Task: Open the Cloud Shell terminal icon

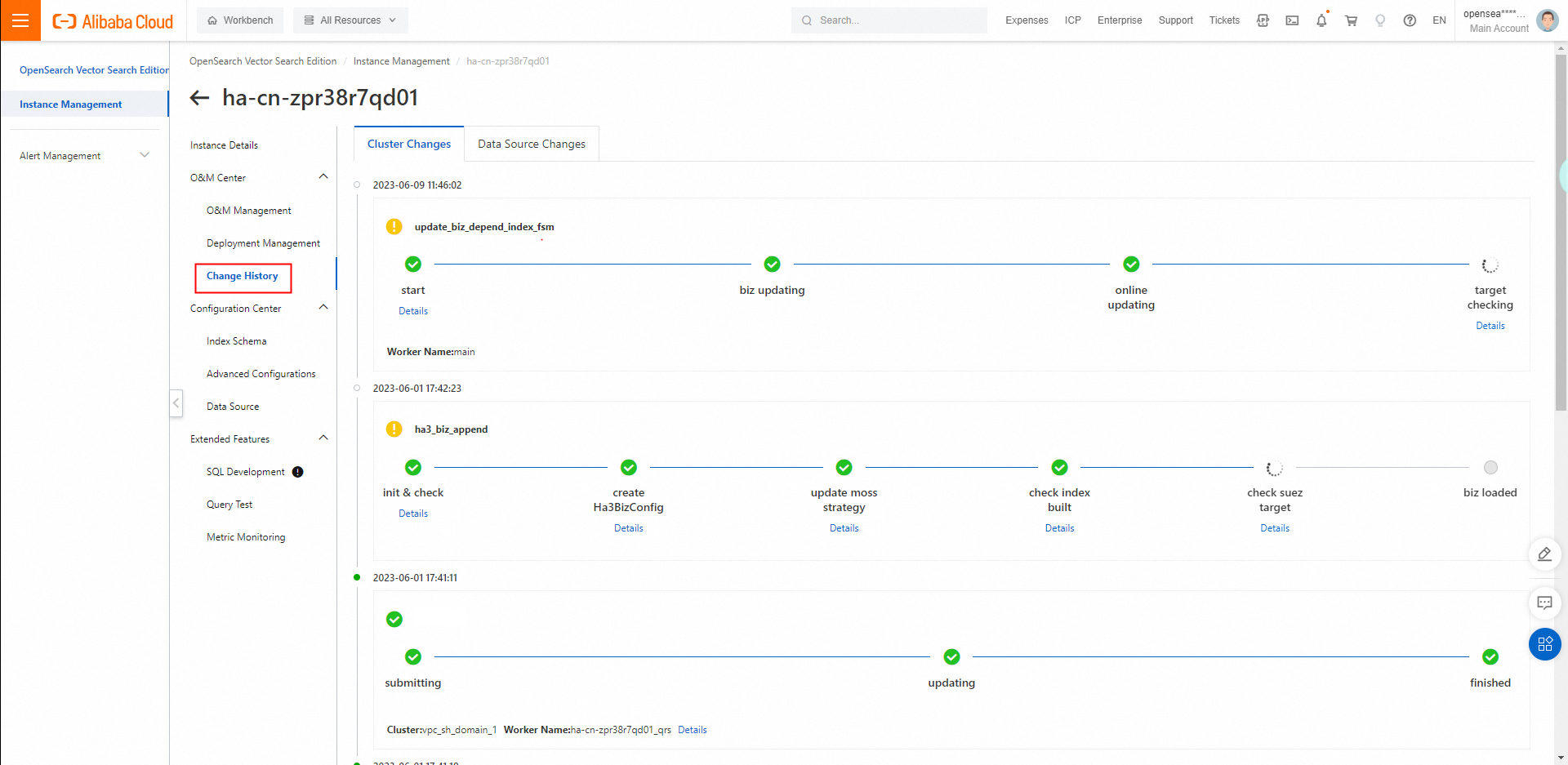Action: tap(1292, 20)
